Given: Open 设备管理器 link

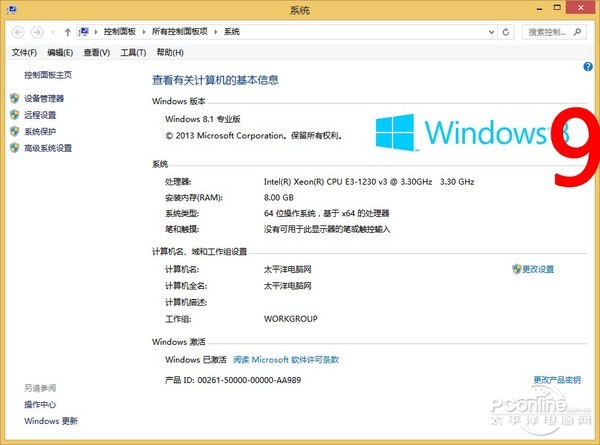Looking at the screenshot, I should click(x=44, y=98).
